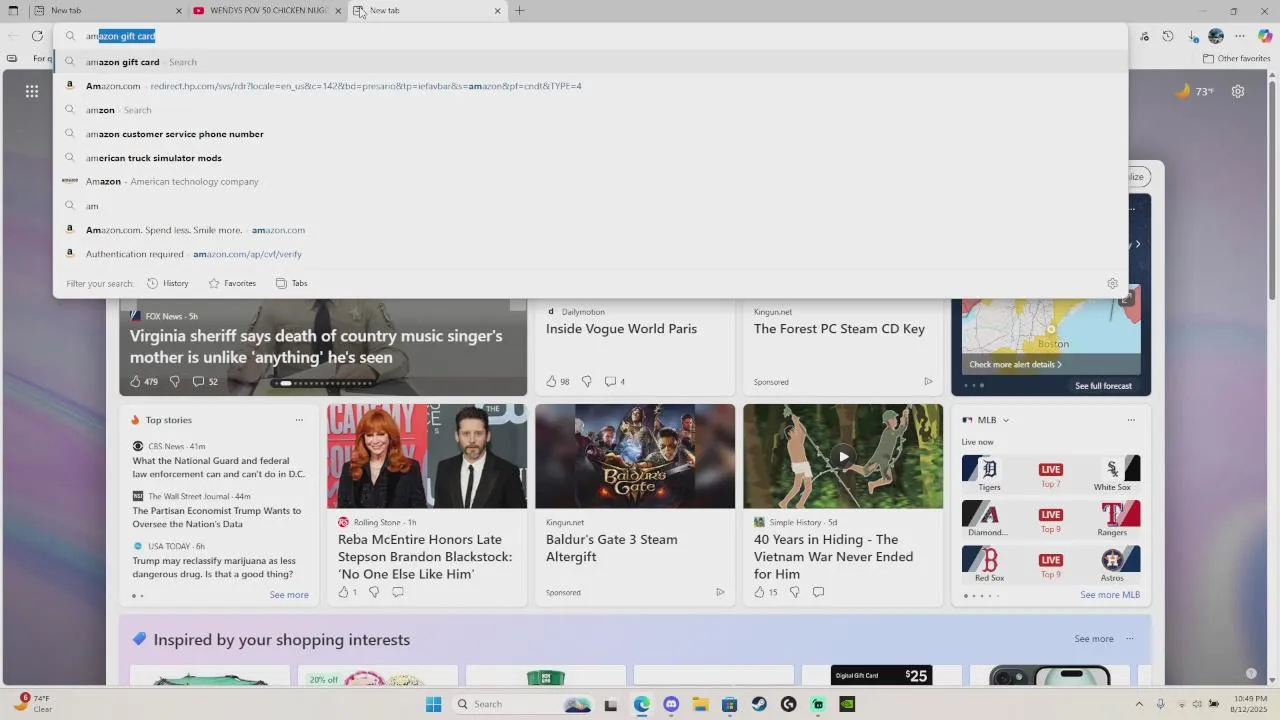Open the History toolbar icon
Image resolution: width=1280 pixels, height=720 pixels.
click(1168, 36)
